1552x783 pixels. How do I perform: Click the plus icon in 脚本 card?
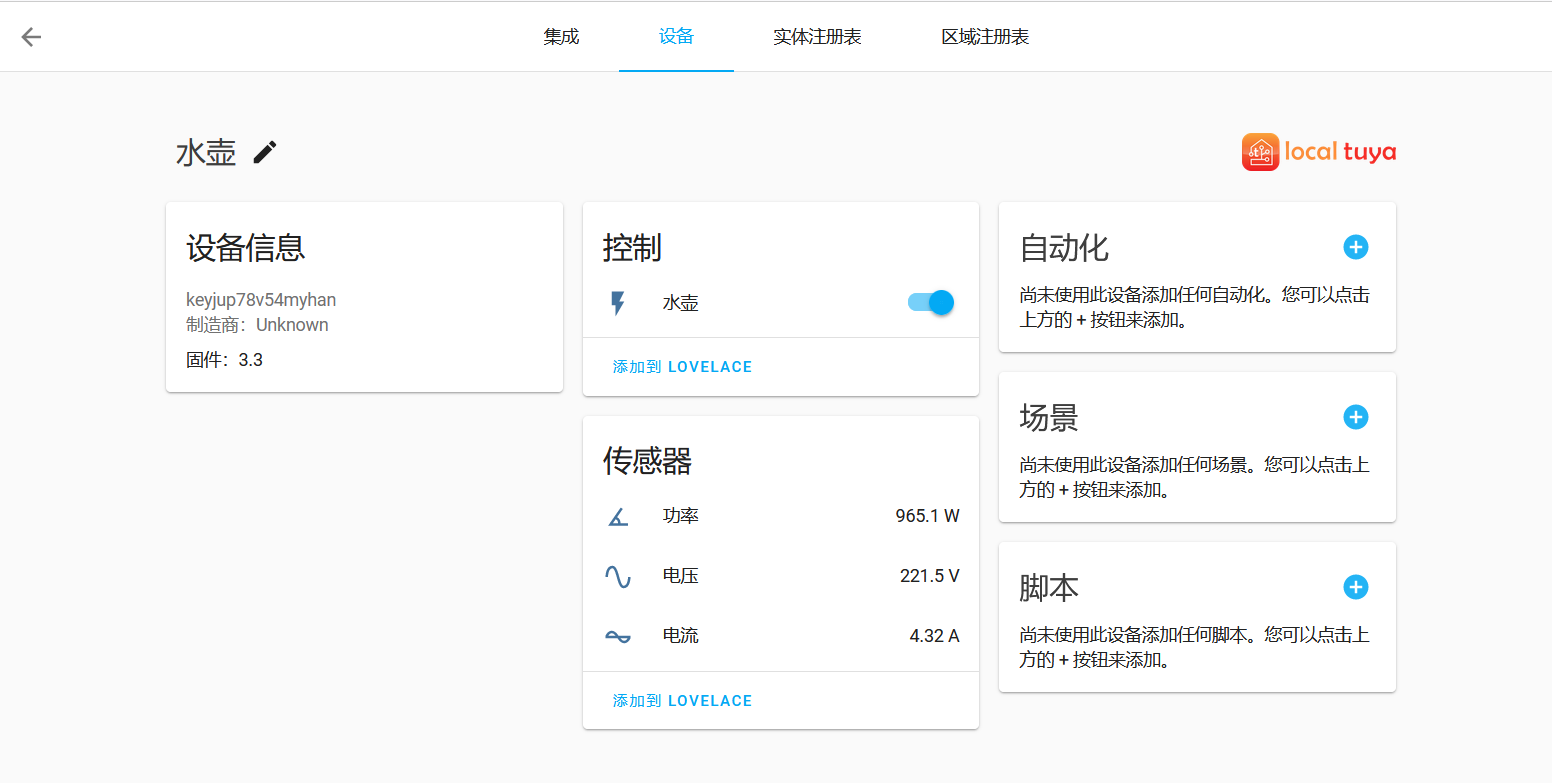pyautogui.click(x=1355, y=587)
